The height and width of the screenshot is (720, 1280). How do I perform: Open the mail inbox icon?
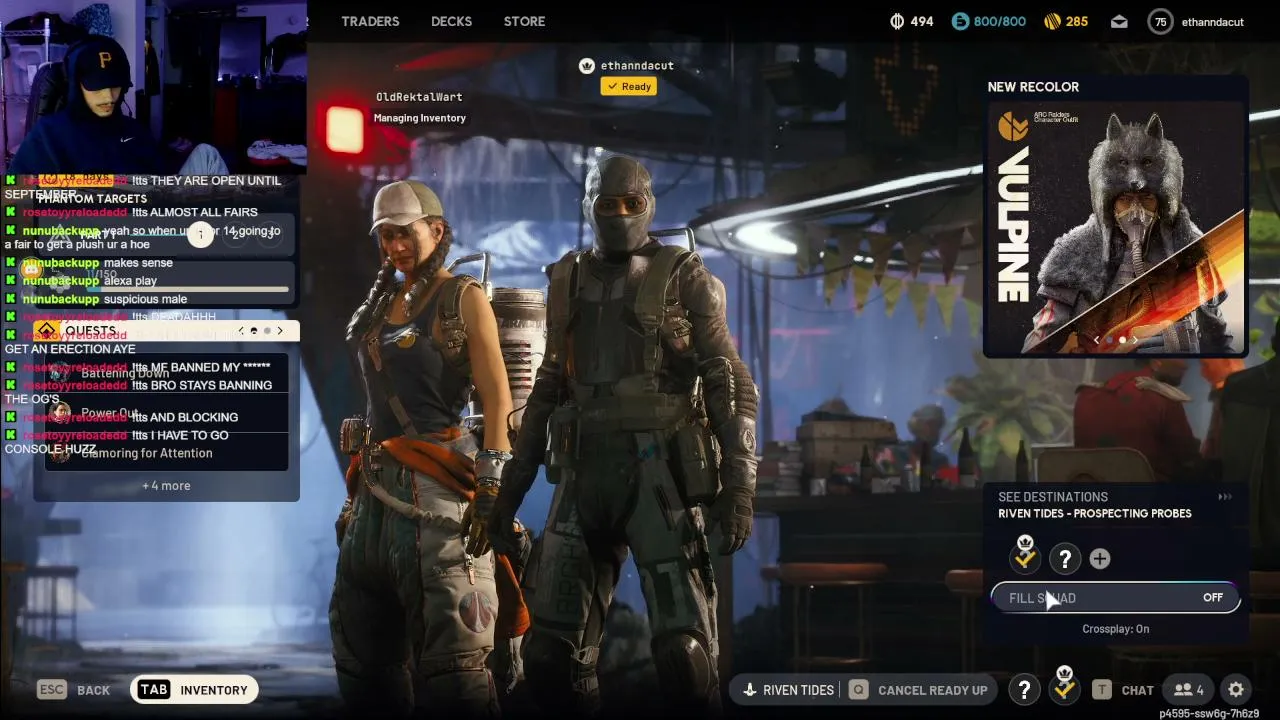(x=1119, y=22)
